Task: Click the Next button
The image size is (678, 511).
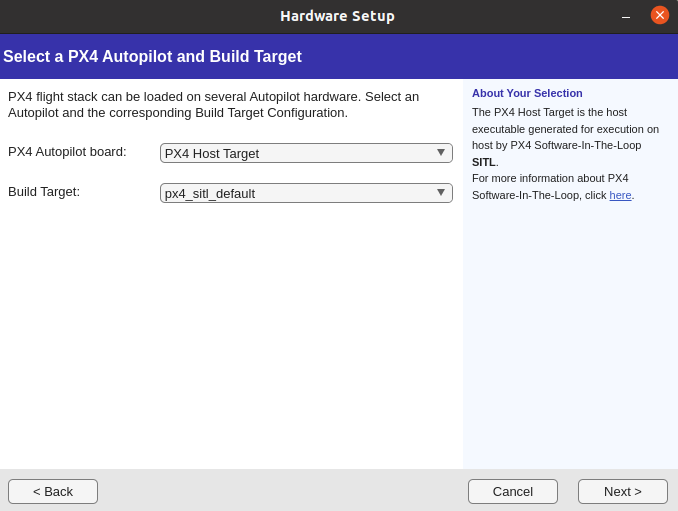Action: [x=623, y=492]
